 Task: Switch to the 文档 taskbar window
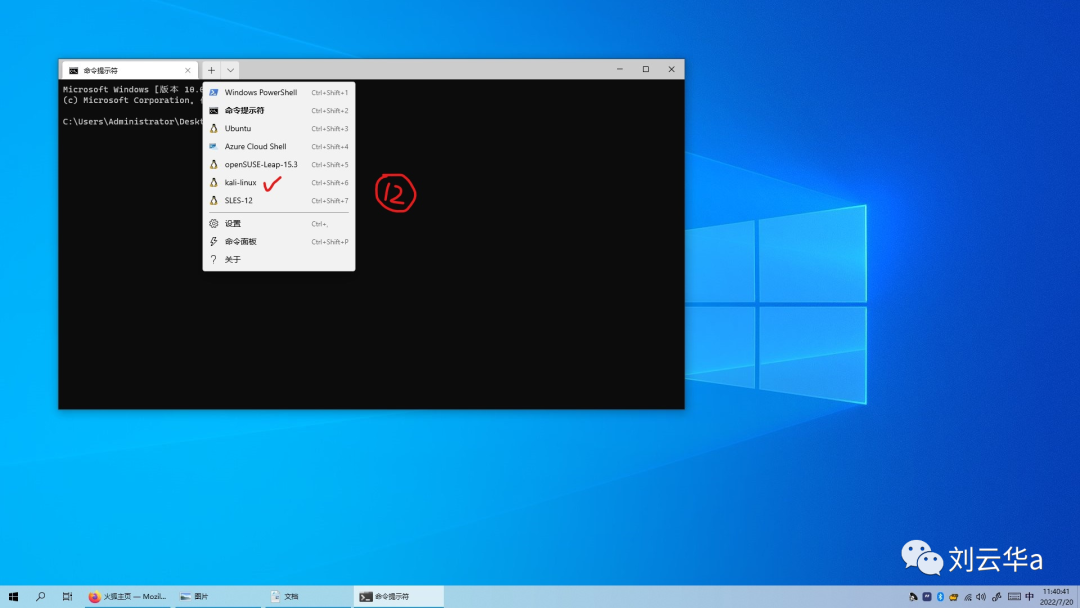click(x=307, y=597)
